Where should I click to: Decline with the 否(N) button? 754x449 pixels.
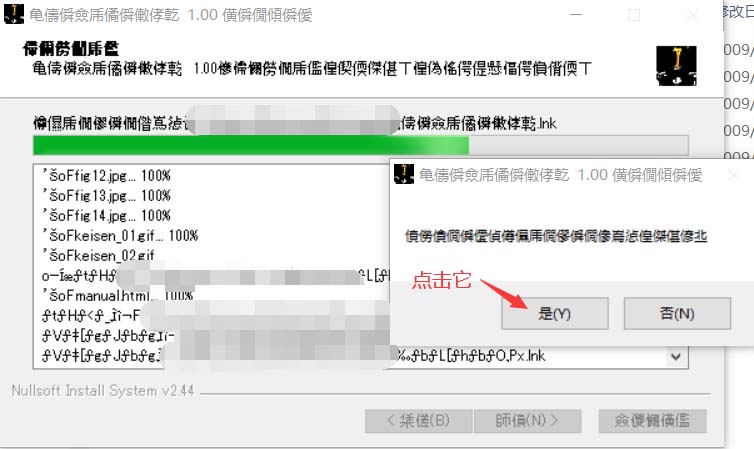pos(677,313)
